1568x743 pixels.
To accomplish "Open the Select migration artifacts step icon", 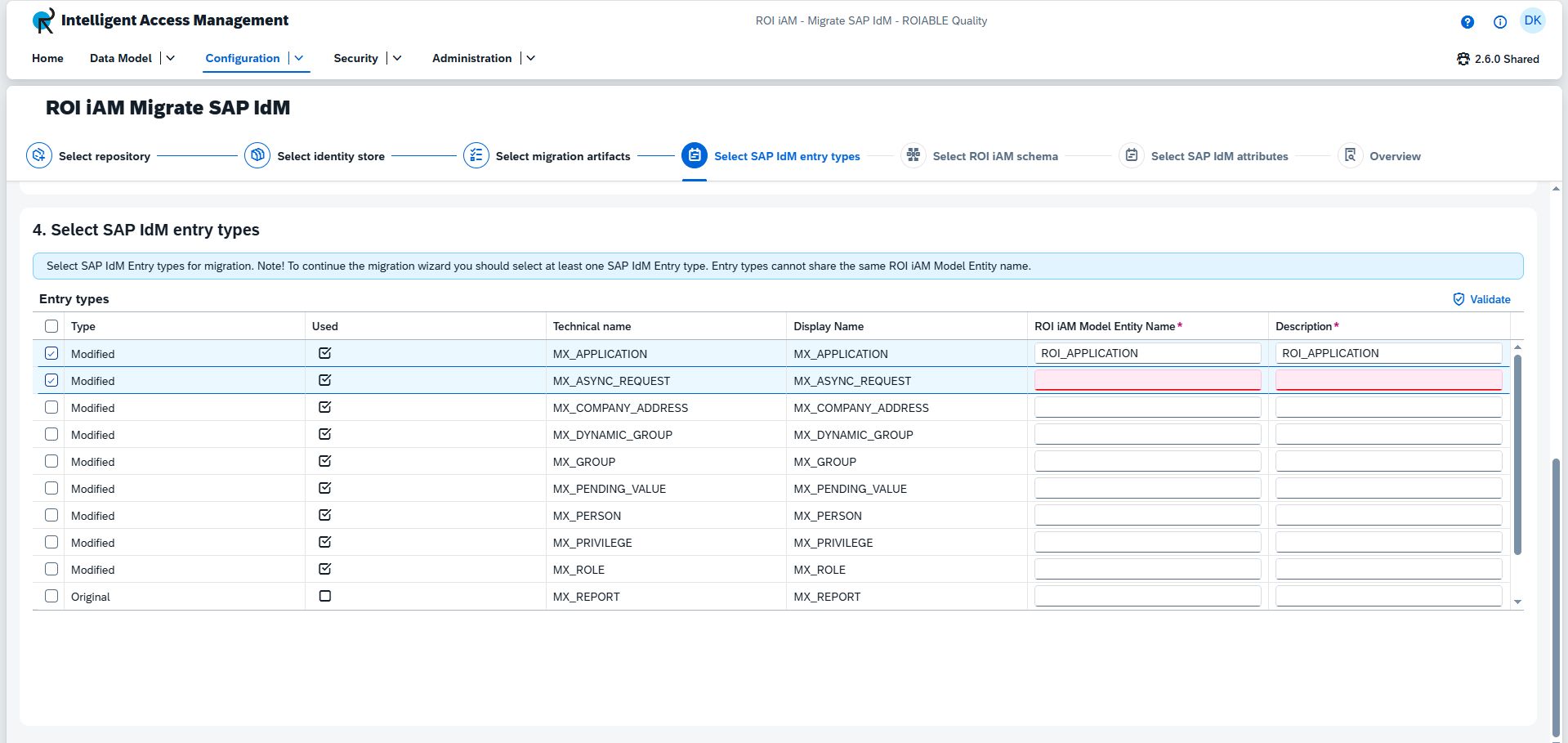I will (x=476, y=155).
